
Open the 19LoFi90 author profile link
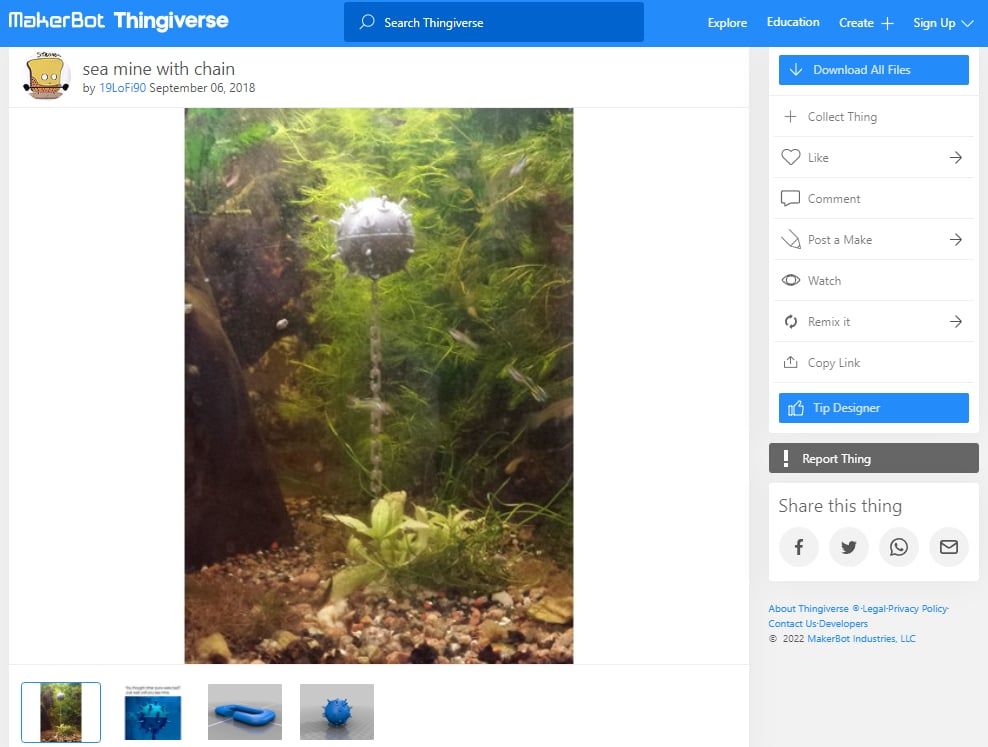[x=122, y=88]
